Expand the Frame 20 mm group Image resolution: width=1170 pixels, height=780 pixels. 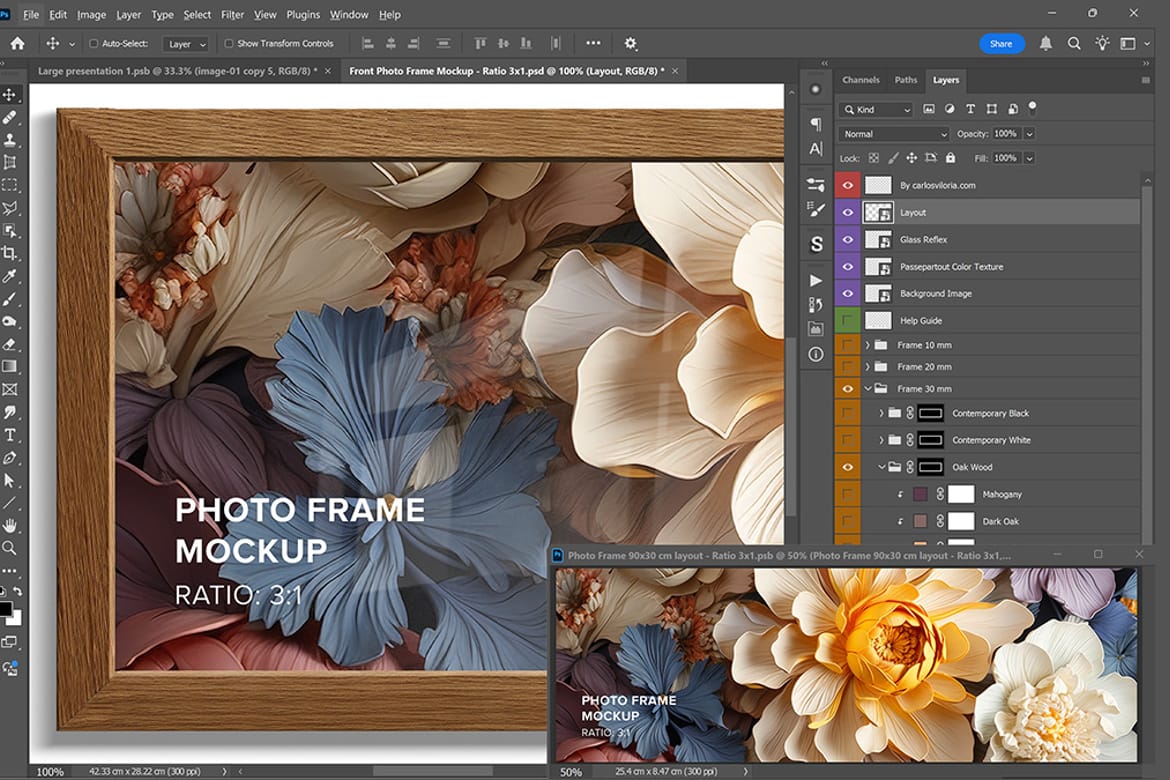click(x=867, y=366)
